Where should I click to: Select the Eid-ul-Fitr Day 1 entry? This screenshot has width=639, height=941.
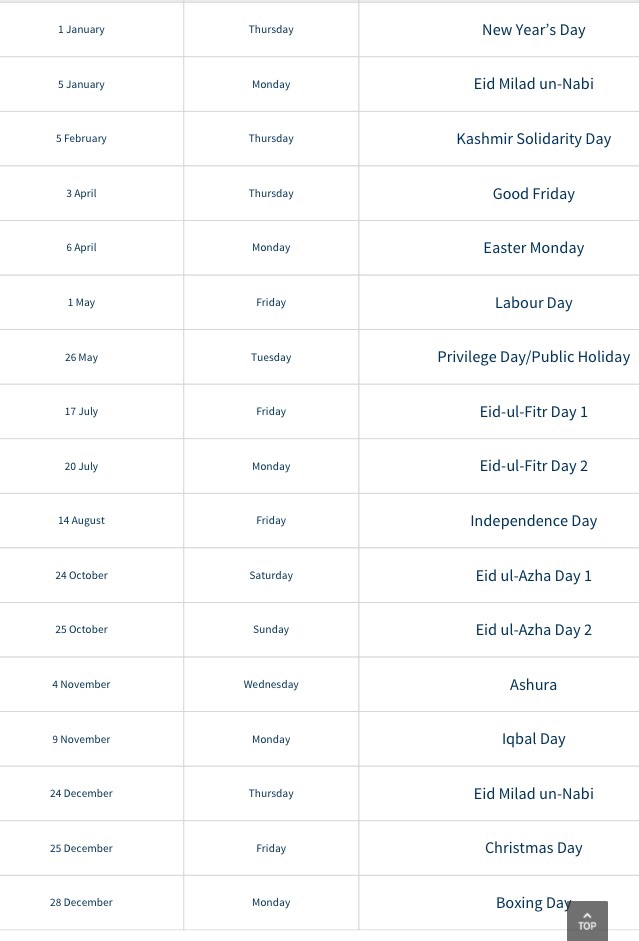coord(533,412)
